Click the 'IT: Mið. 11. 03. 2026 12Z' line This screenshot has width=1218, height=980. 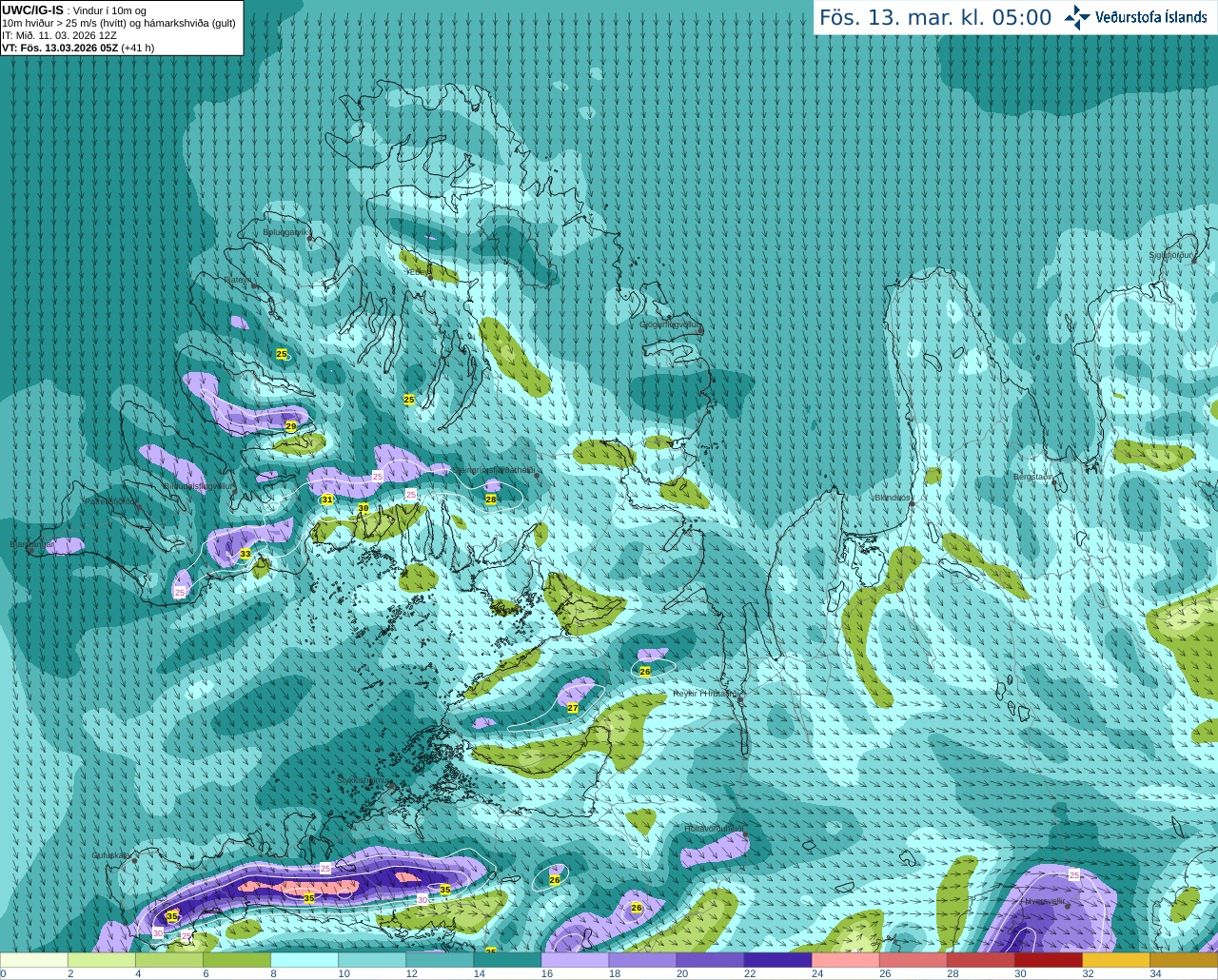pos(59,35)
